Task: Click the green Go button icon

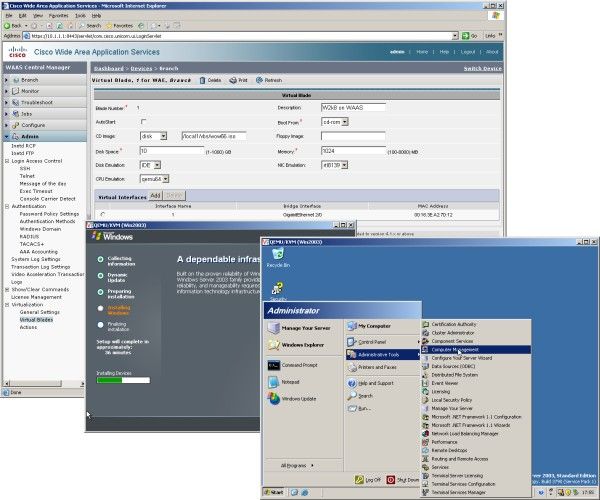Action: coord(465,36)
